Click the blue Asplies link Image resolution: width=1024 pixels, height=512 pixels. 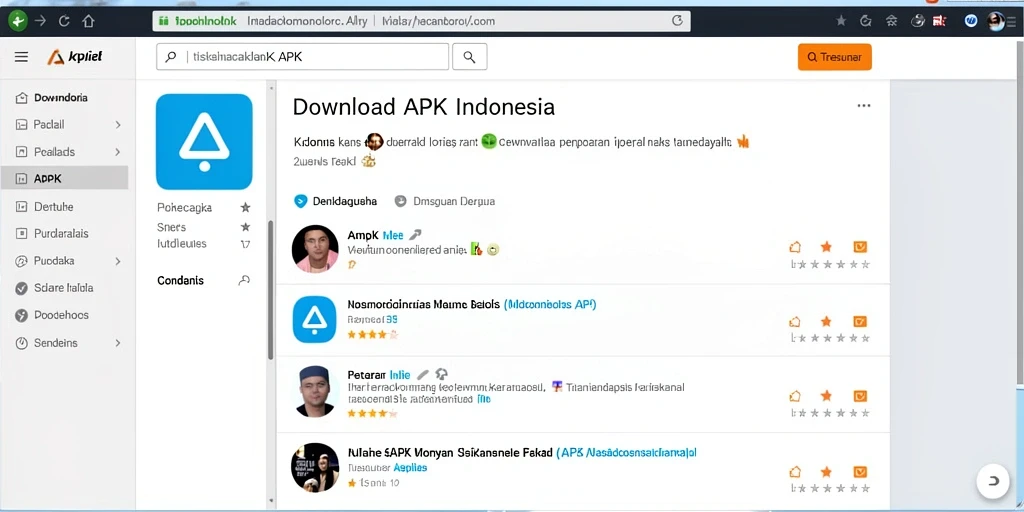pyautogui.click(x=410, y=468)
